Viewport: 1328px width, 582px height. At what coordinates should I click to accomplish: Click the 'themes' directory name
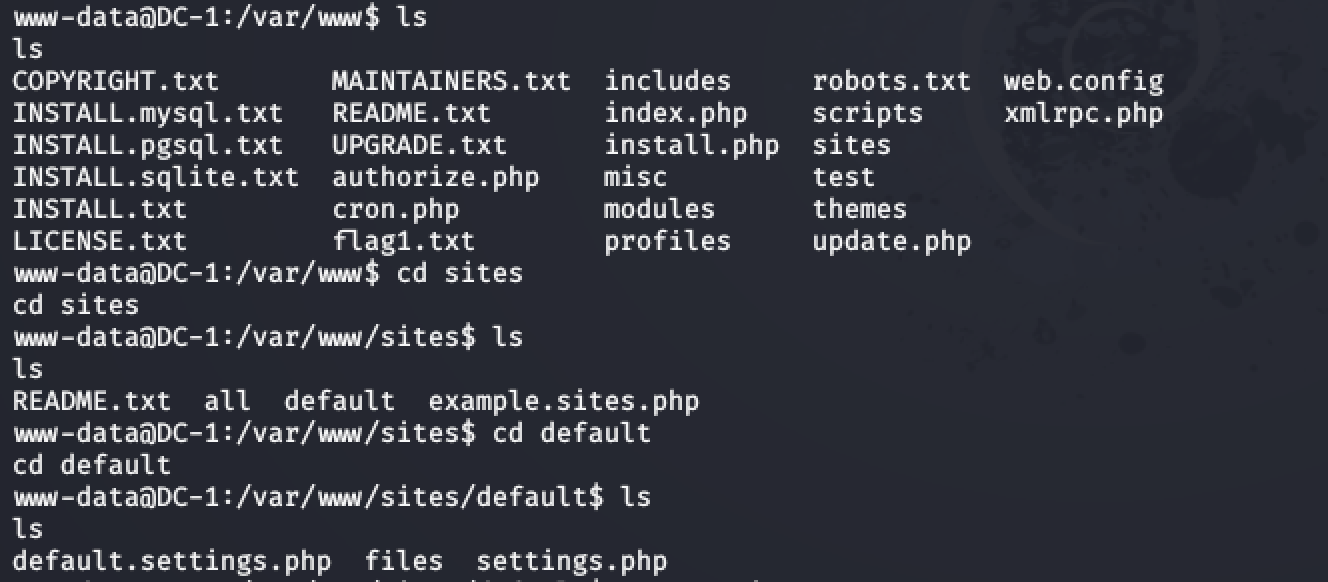(860, 209)
